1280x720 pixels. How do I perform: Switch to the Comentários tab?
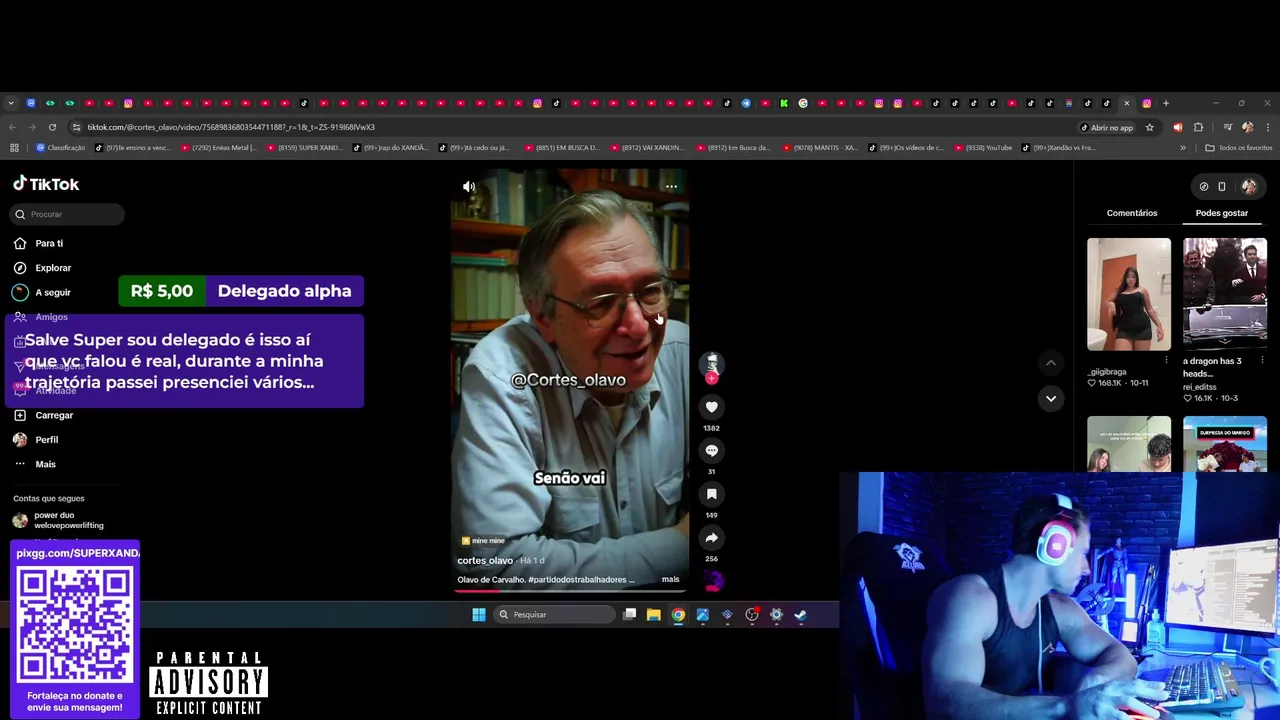[1131, 213]
